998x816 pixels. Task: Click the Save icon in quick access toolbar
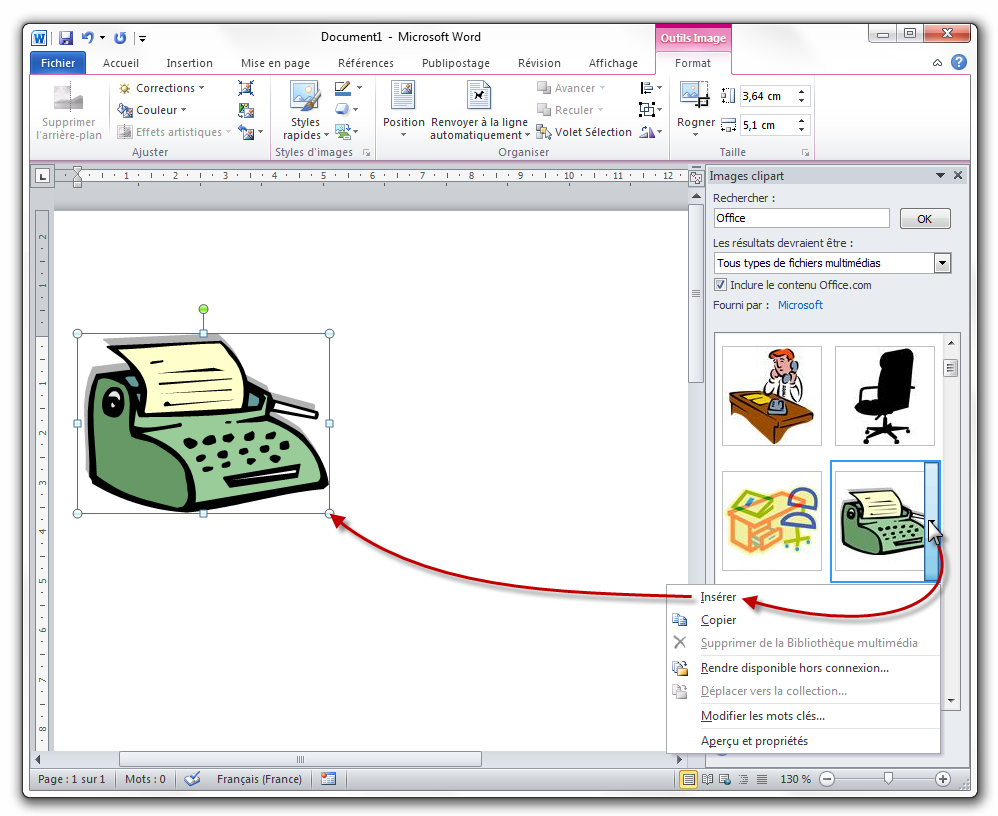[x=66, y=38]
